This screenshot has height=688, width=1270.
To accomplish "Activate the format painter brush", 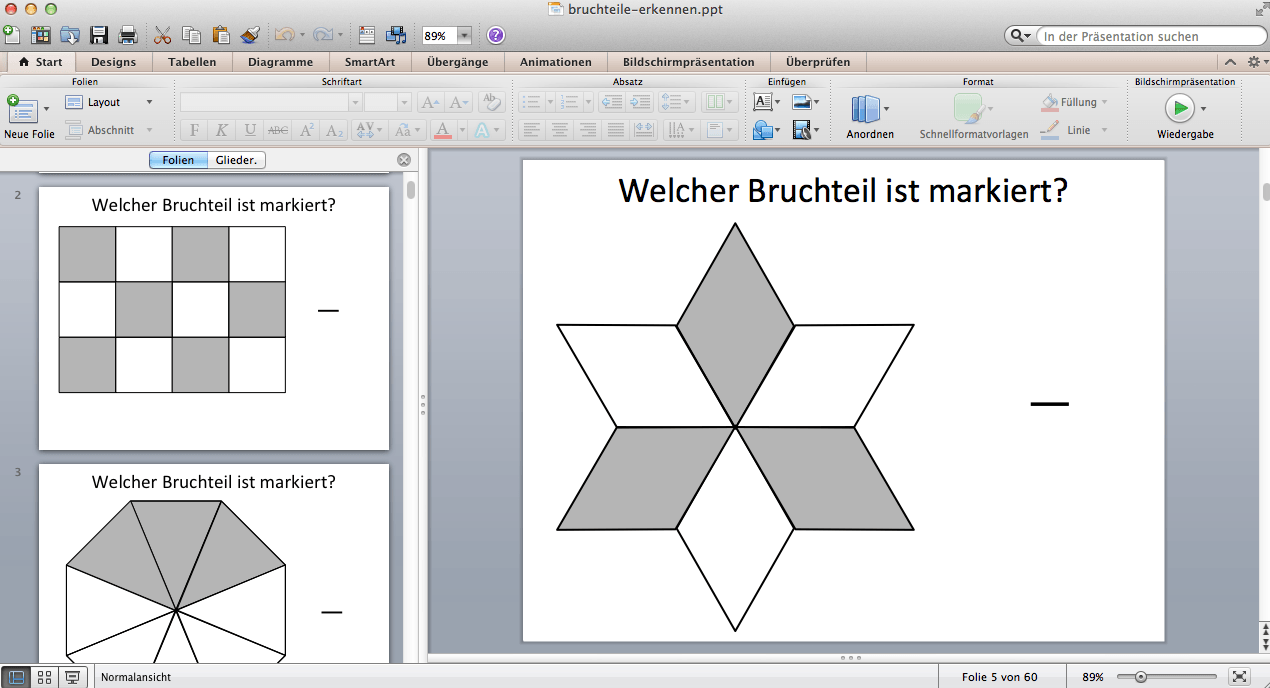I will point(250,35).
